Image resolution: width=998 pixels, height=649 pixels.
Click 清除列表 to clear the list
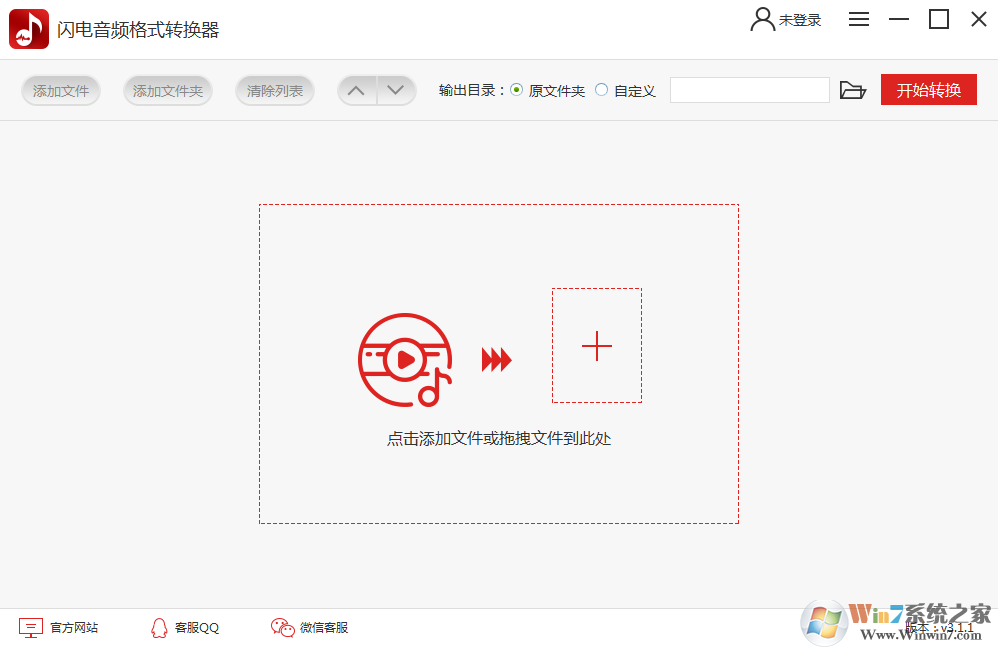click(x=274, y=90)
